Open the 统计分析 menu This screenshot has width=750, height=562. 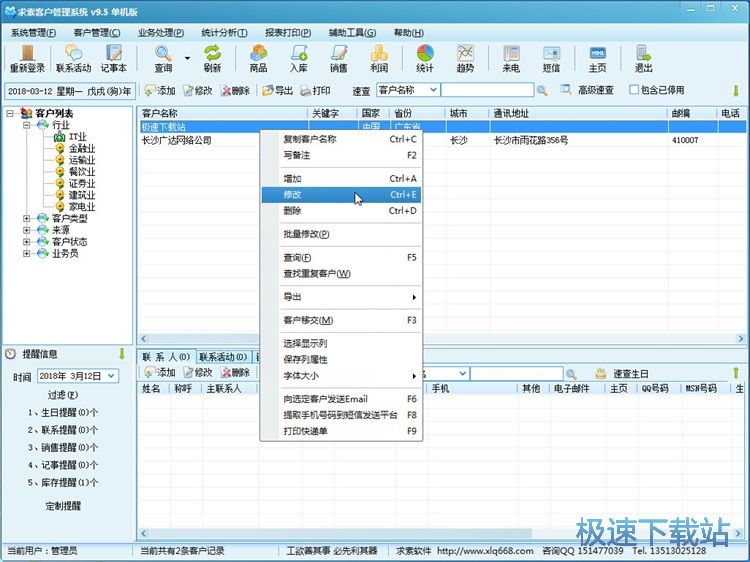[227, 32]
